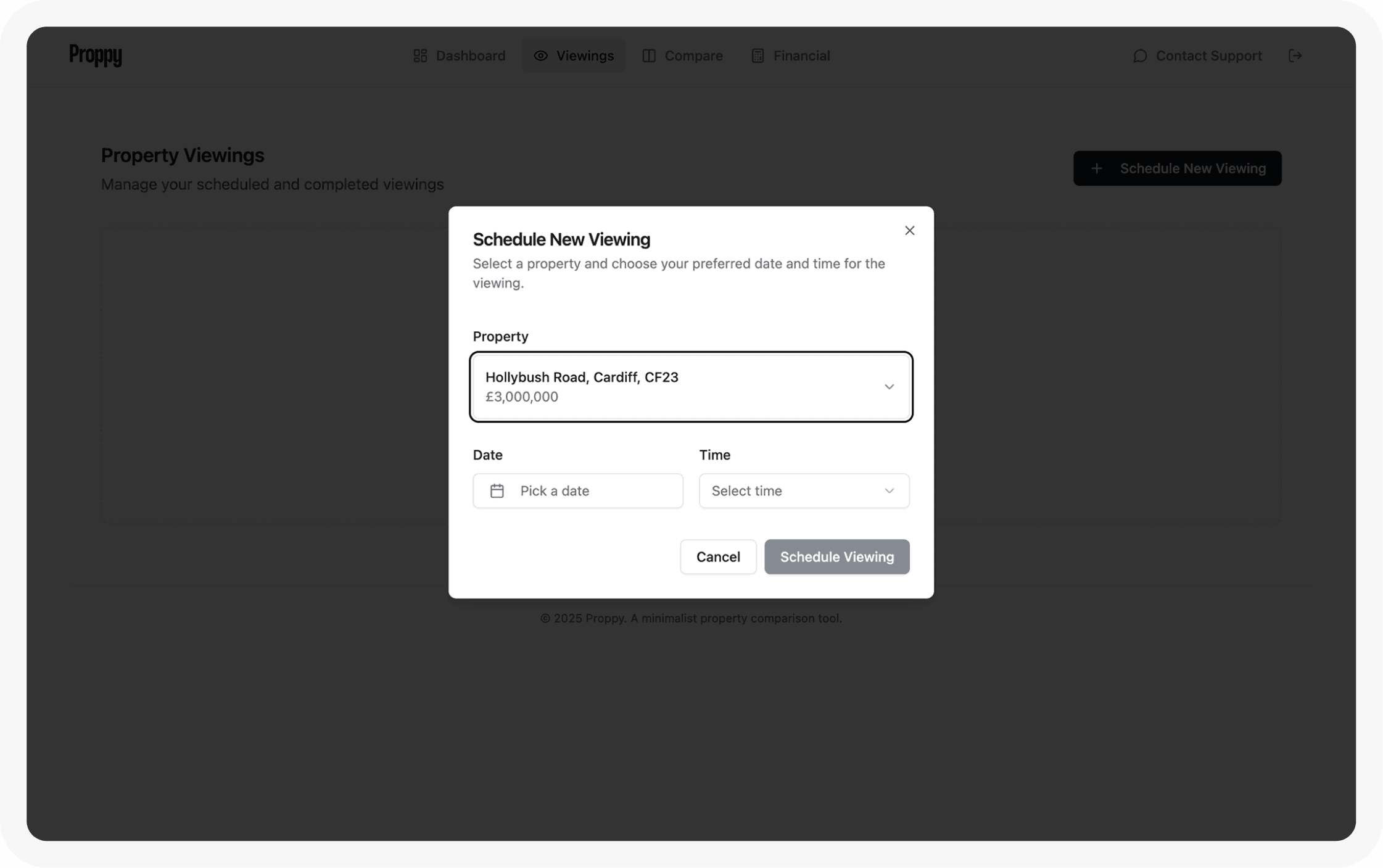The height and width of the screenshot is (868, 1383).
Task: Click the dialog title Schedule New Viewing
Action: [x=561, y=239]
